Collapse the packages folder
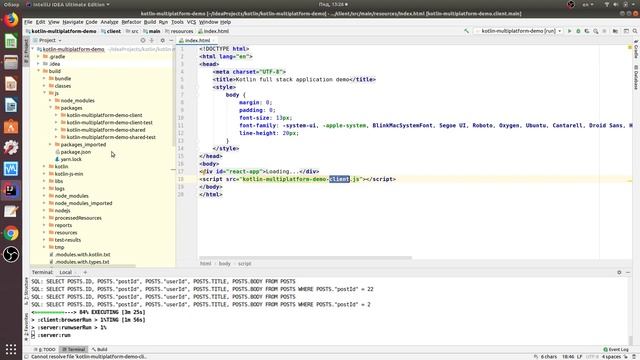Image resolution: width=640 pixels, height=360 pixels. tap(51, 108)
